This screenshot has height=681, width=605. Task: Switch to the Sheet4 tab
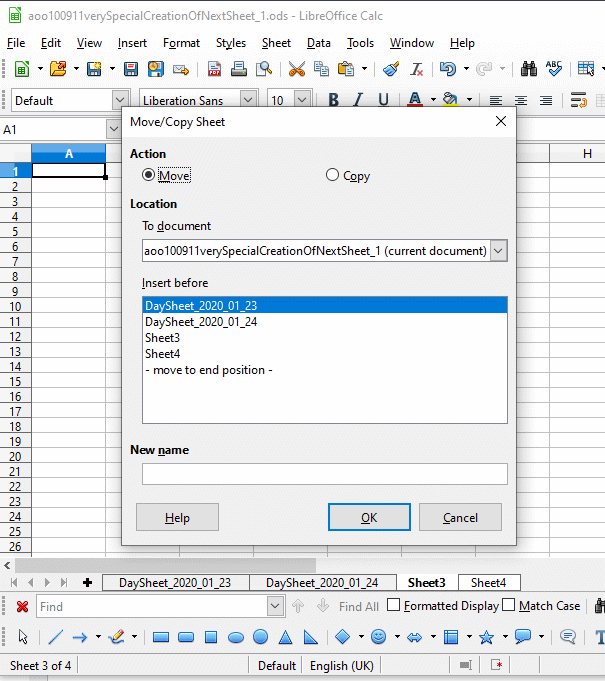click(x=488, y=582)
